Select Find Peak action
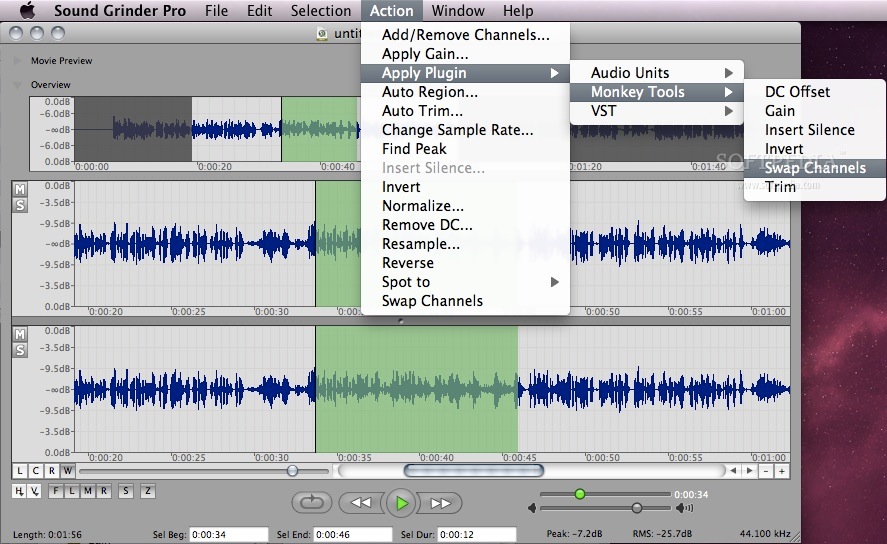Image resolution: width=887 pixels, height=544 pixels. (465, 149)
